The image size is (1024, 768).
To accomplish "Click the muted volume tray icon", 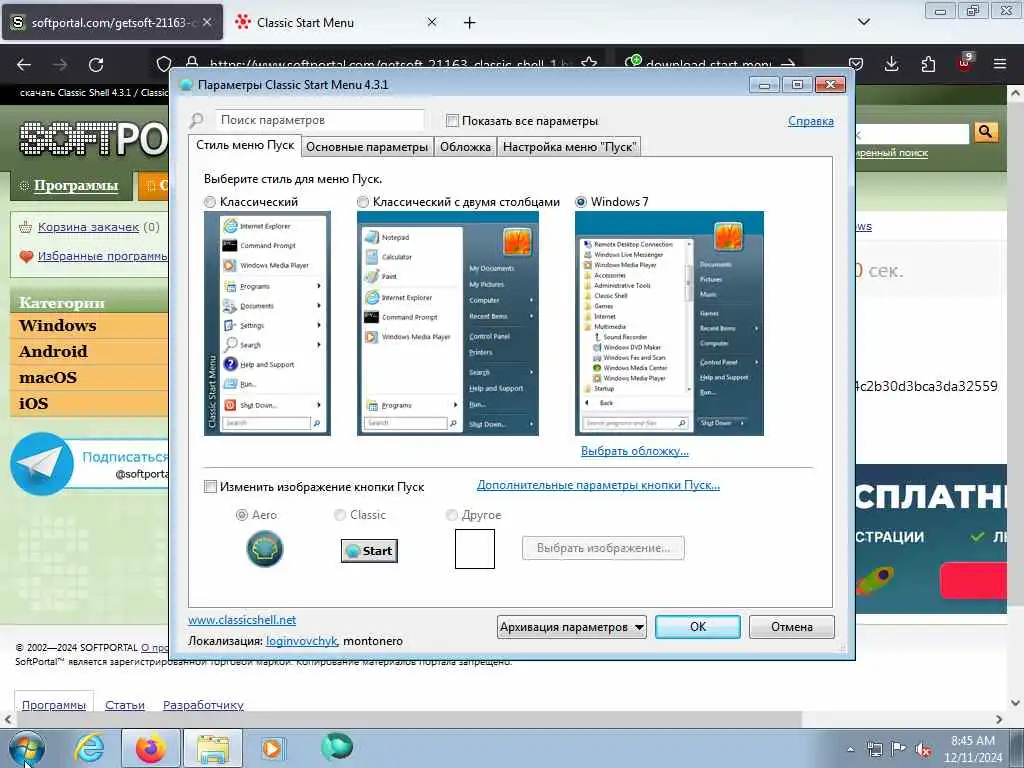I will point(923,750).
